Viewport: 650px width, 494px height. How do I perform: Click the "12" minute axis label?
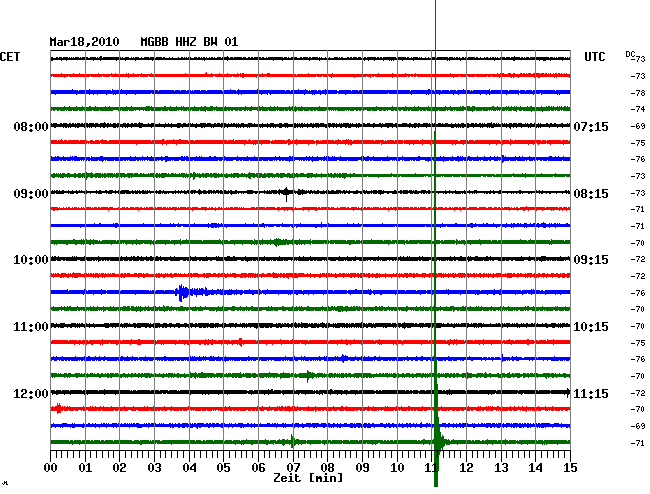[x=466, y=468]
